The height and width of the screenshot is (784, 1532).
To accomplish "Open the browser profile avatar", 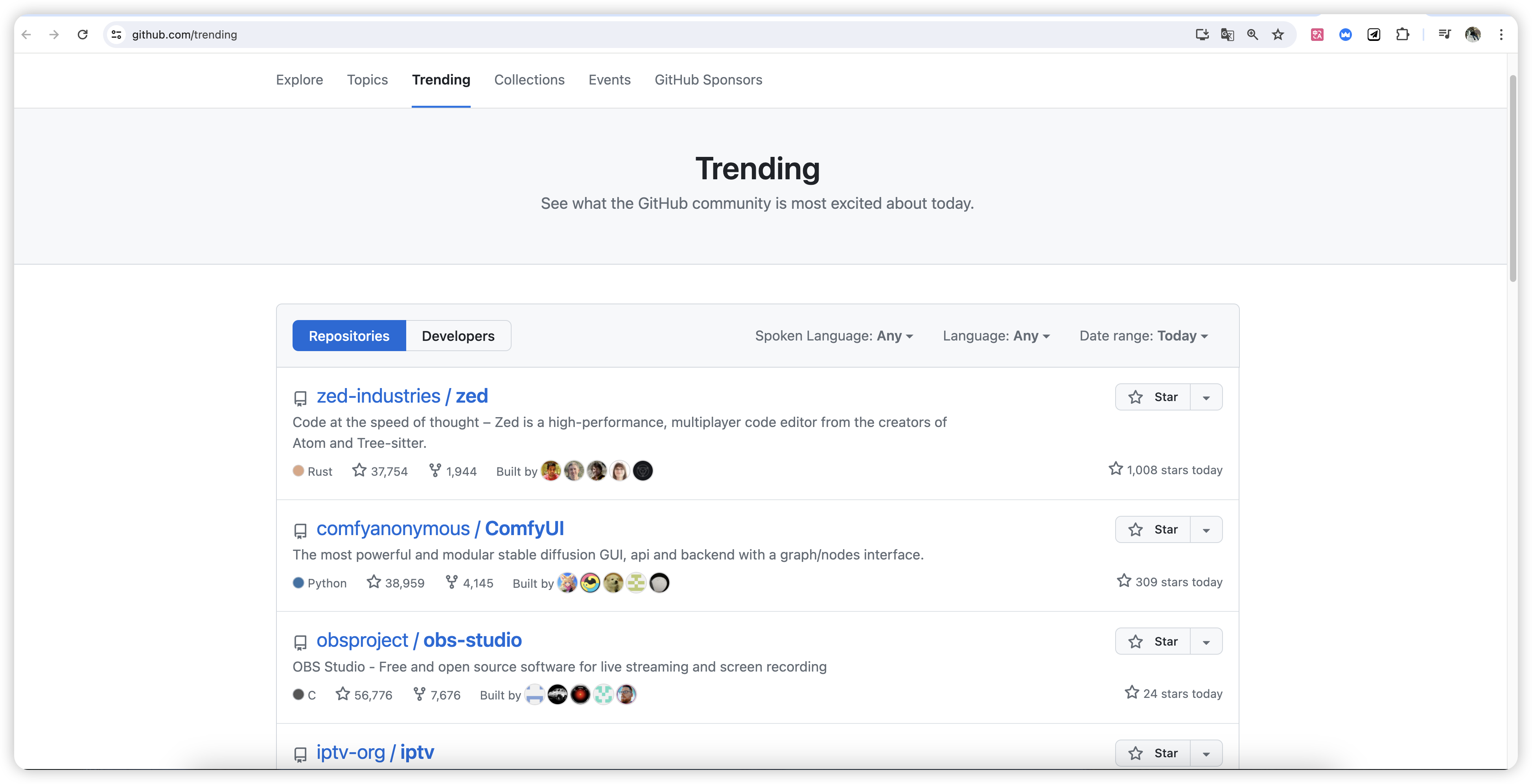I will [x=1473, y=35].
